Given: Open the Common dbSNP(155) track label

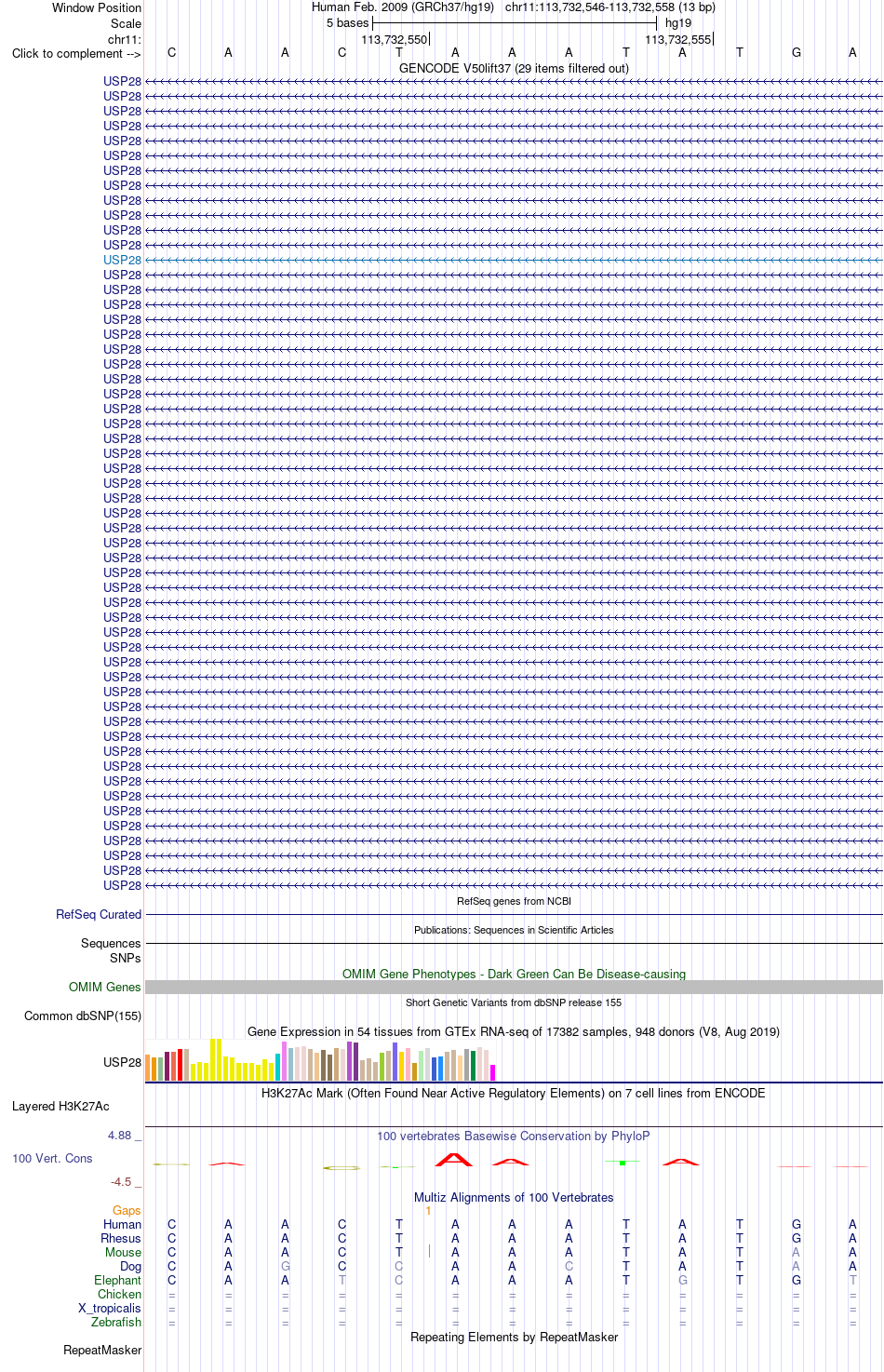Looking at the screenshot, I should click(x=83, y=1016).
